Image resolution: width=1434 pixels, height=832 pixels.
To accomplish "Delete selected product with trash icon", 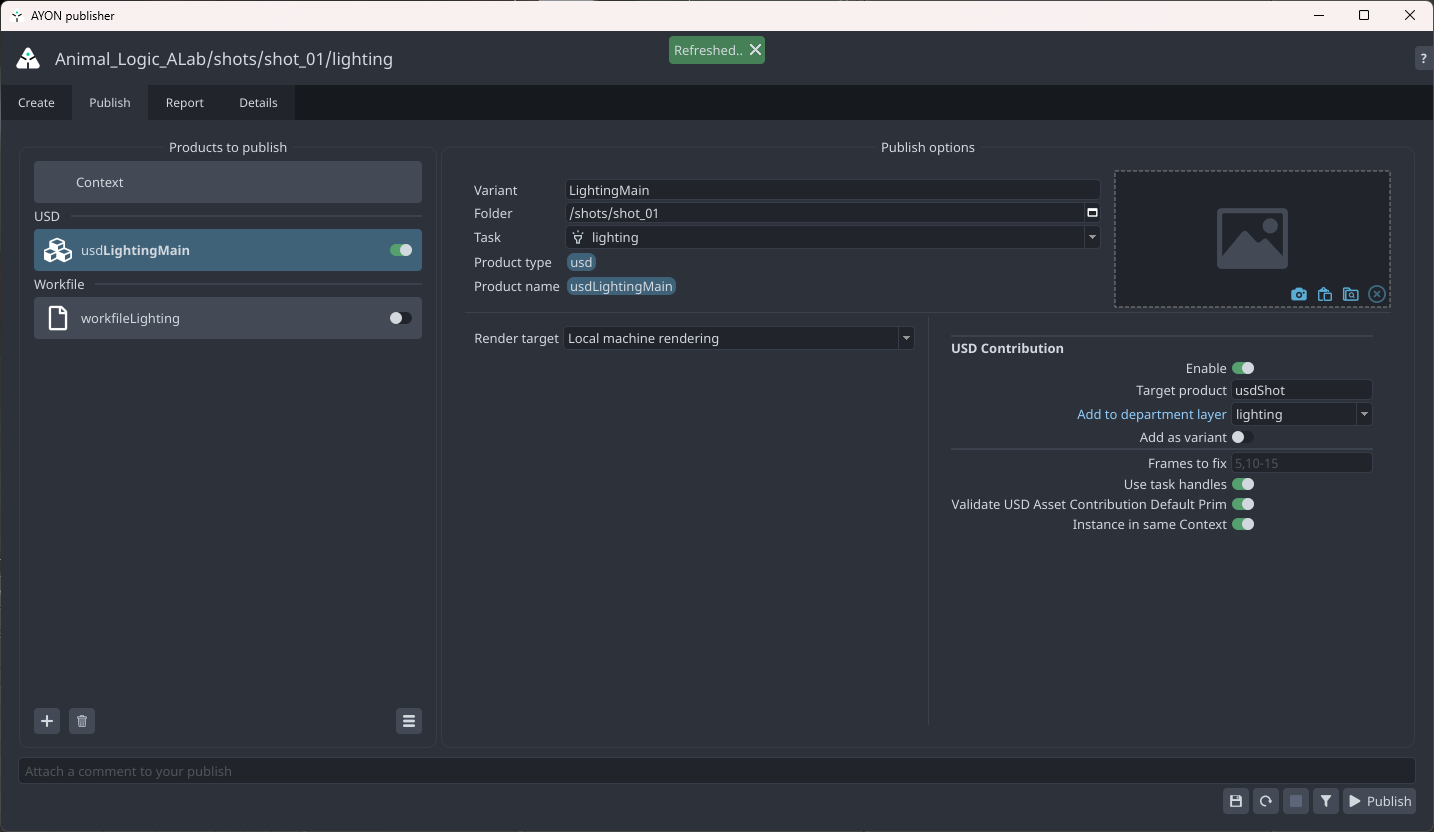I will (x=82, y=721).
